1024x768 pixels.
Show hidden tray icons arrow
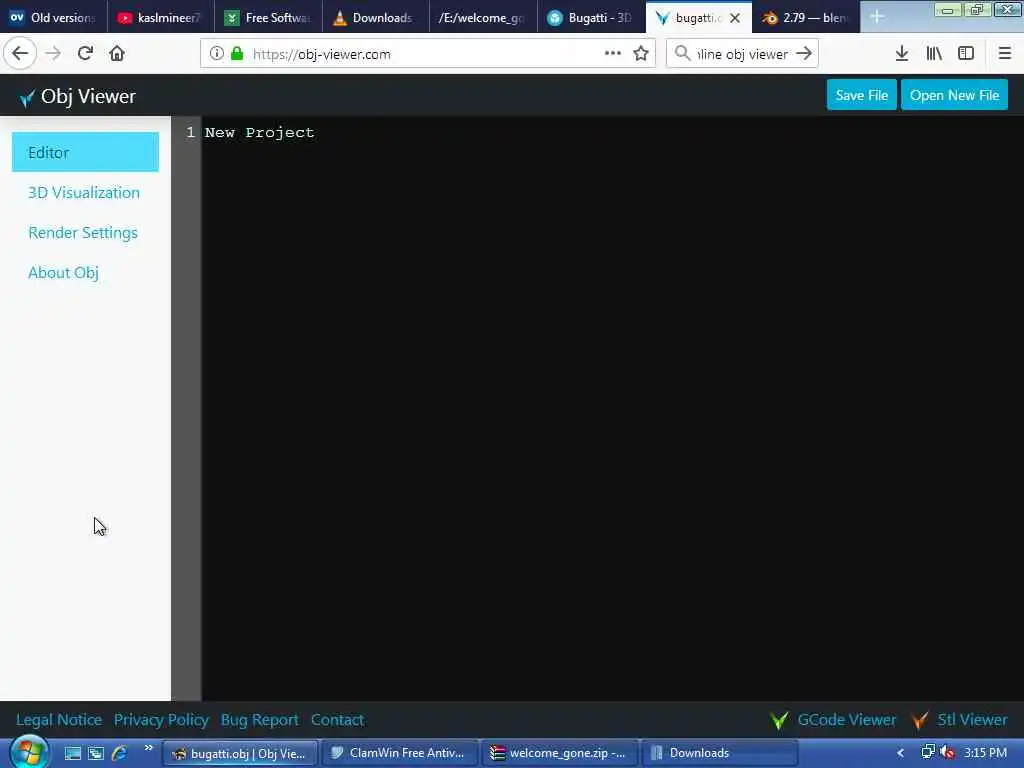(901, 753)
